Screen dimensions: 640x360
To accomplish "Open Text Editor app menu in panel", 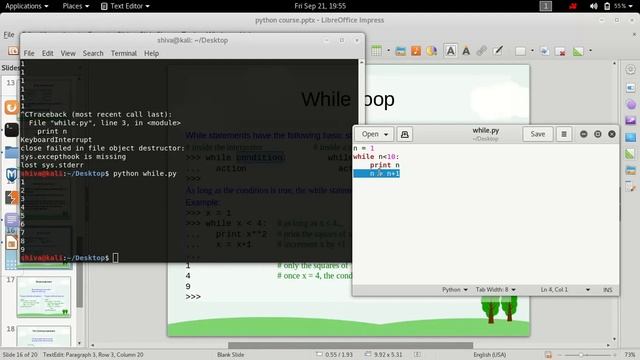I will tap(125, 6).
